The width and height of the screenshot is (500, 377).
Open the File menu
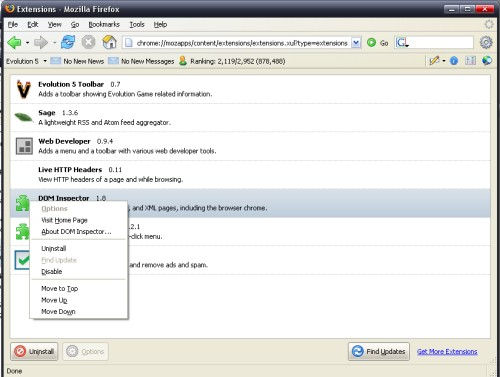tap(13, 24)
